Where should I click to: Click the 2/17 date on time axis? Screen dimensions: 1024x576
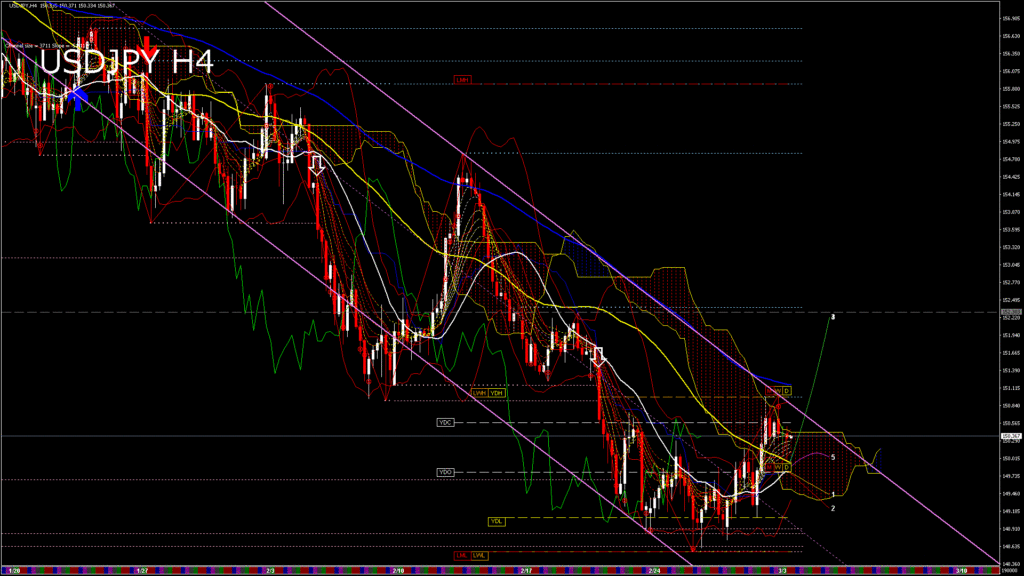[x=526, y=571]
